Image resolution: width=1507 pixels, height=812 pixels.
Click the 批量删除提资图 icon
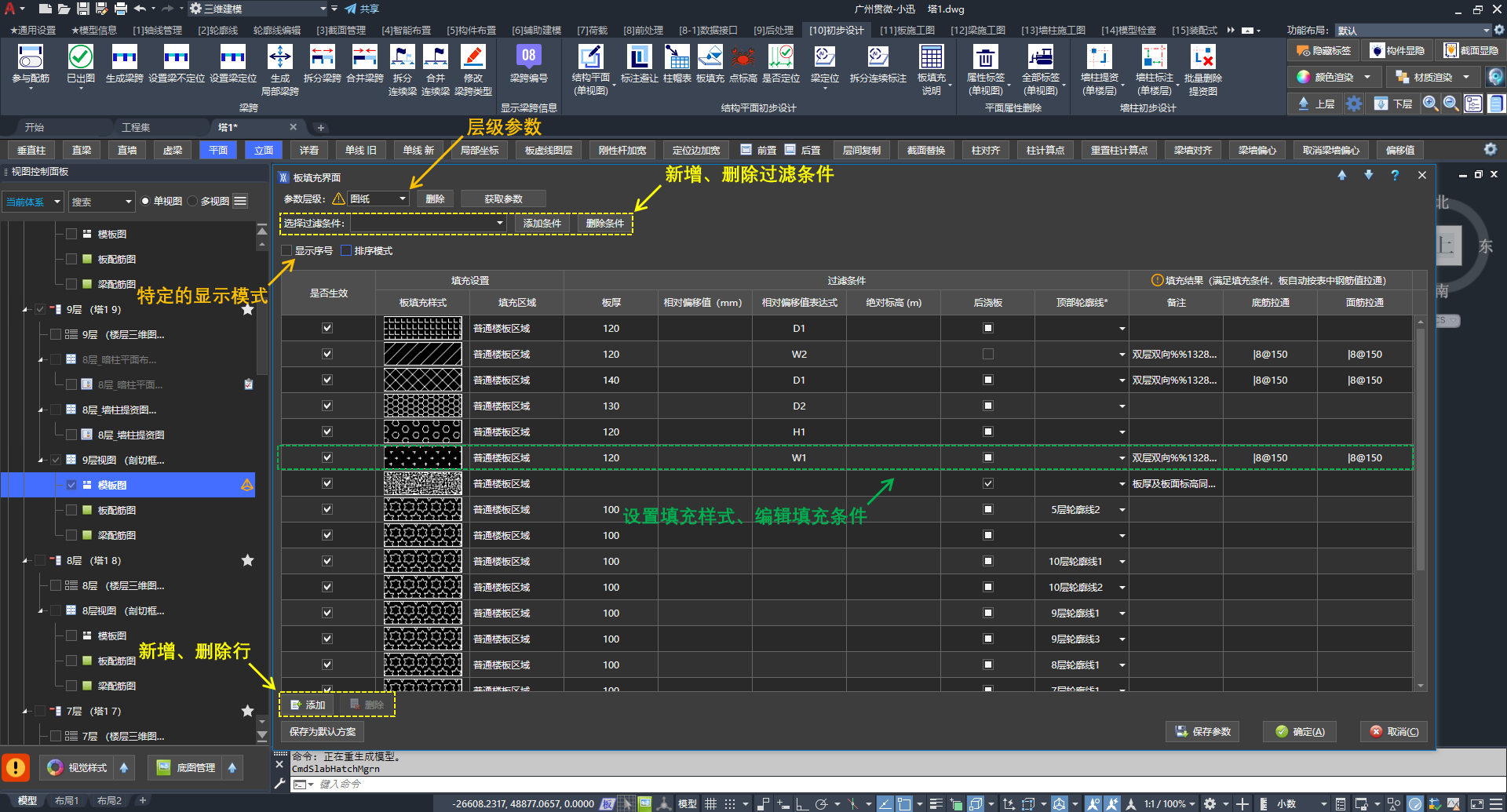[1202, 58]
